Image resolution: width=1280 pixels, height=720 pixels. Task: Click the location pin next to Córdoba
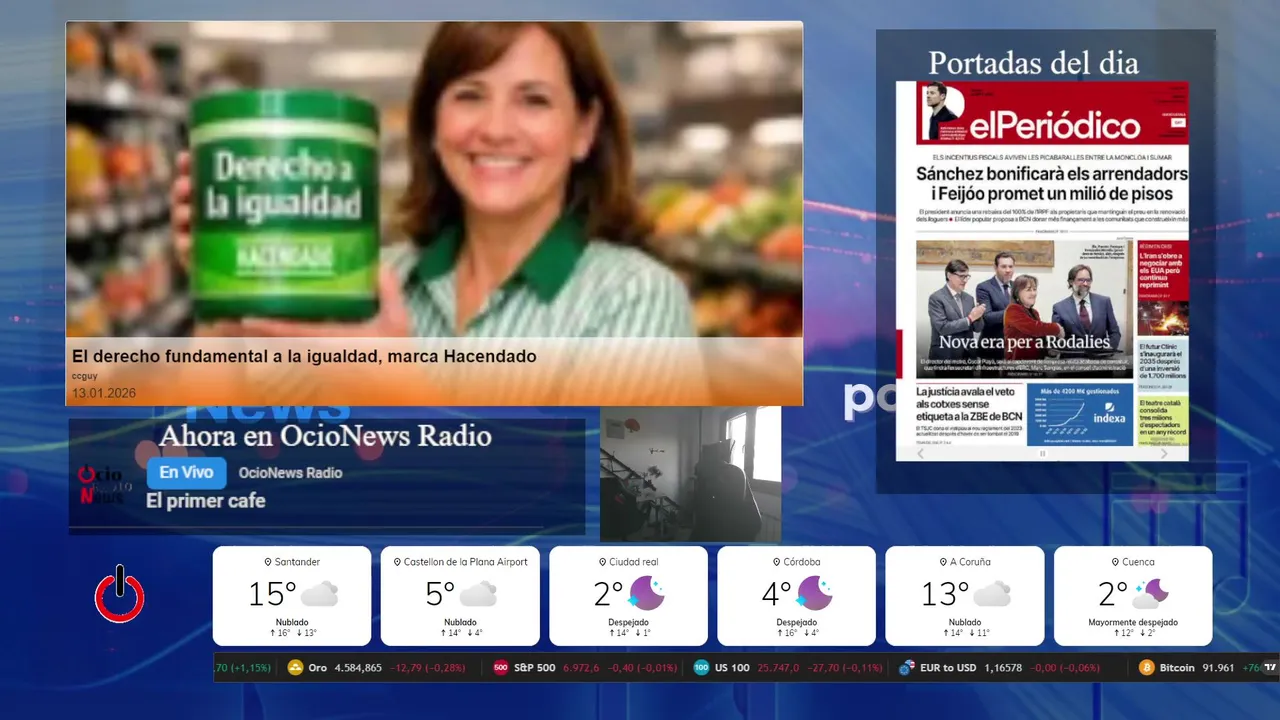[776, 562]
